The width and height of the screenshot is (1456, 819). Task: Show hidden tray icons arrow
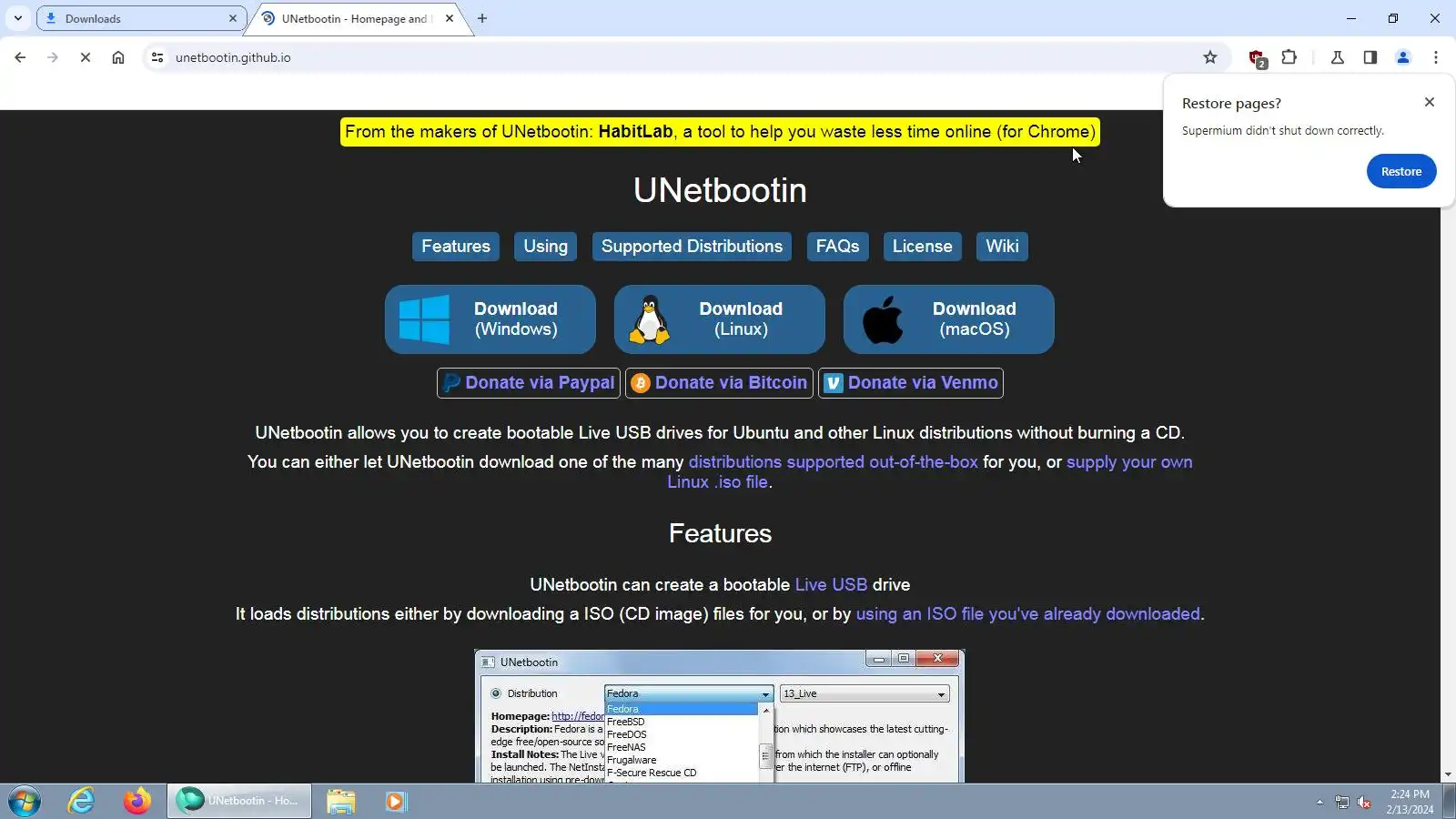coord(1319,803)
